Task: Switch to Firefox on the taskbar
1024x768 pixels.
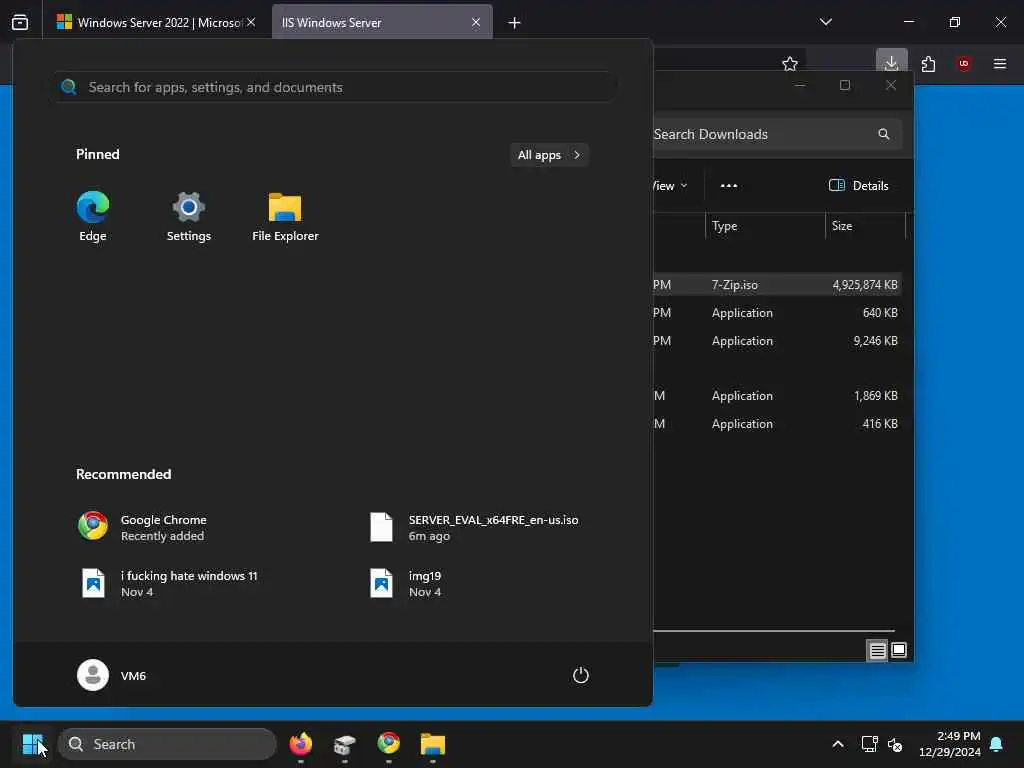Action: (x=300, y=744)
